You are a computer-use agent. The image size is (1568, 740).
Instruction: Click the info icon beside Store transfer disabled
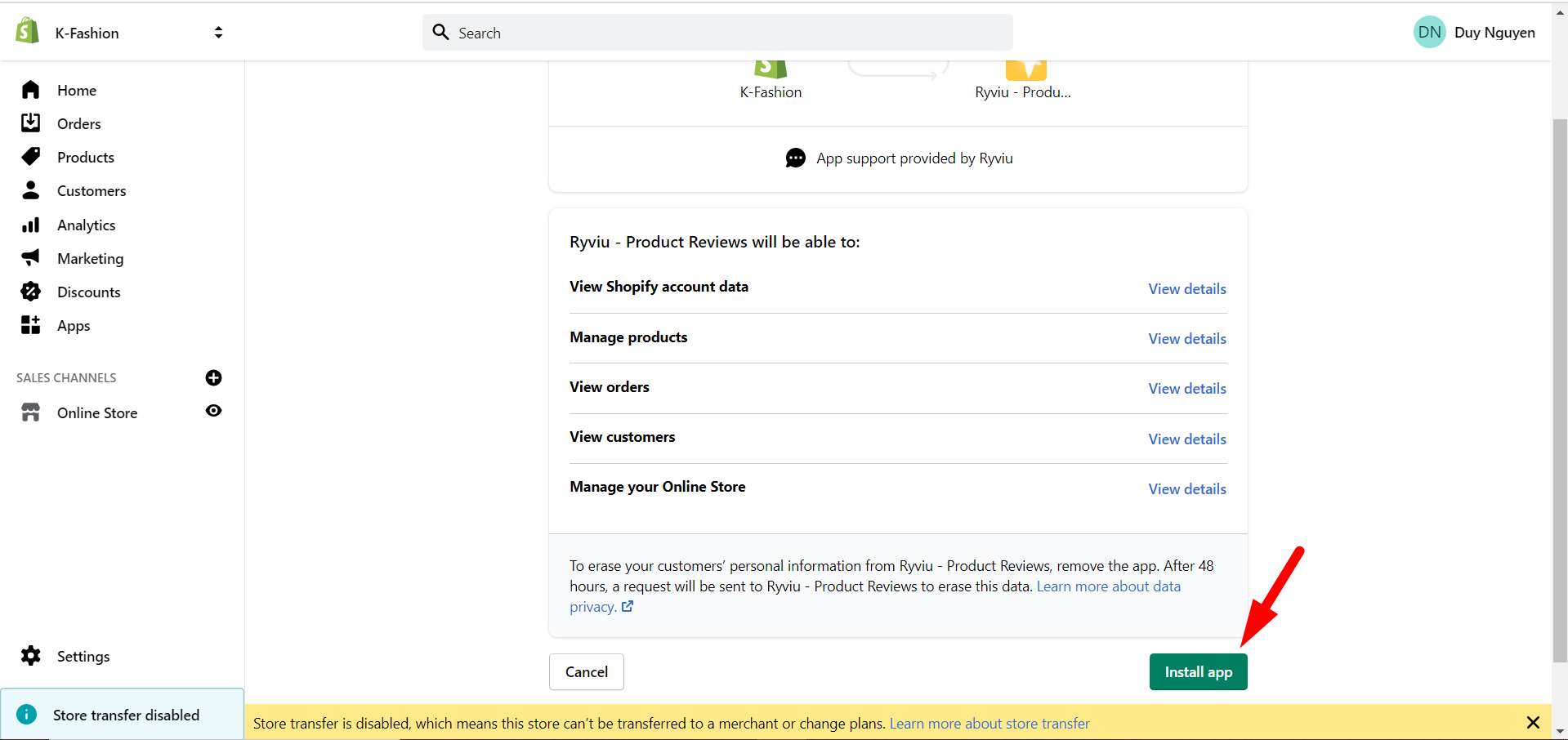click(x=27, y=715)
